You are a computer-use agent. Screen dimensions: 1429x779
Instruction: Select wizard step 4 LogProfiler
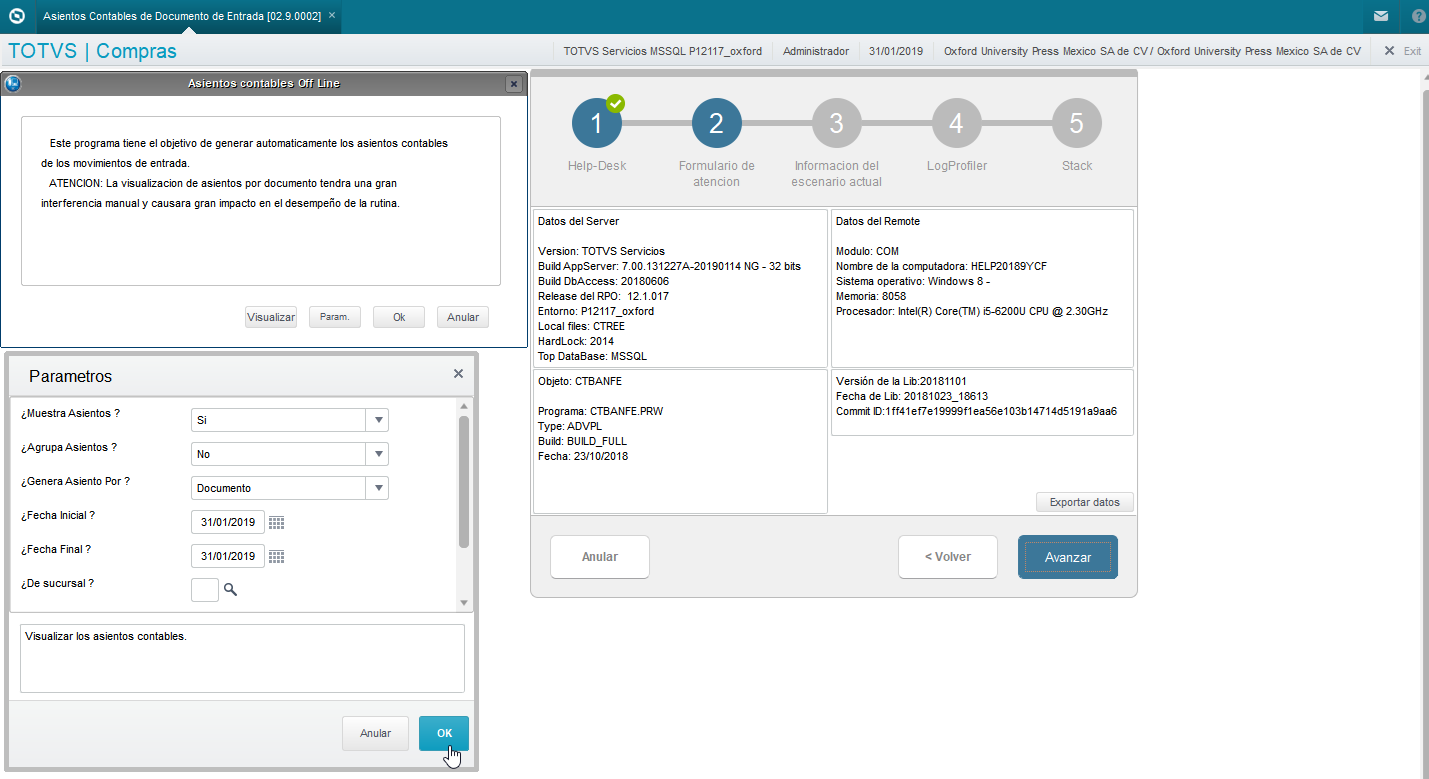pos(957,124)
